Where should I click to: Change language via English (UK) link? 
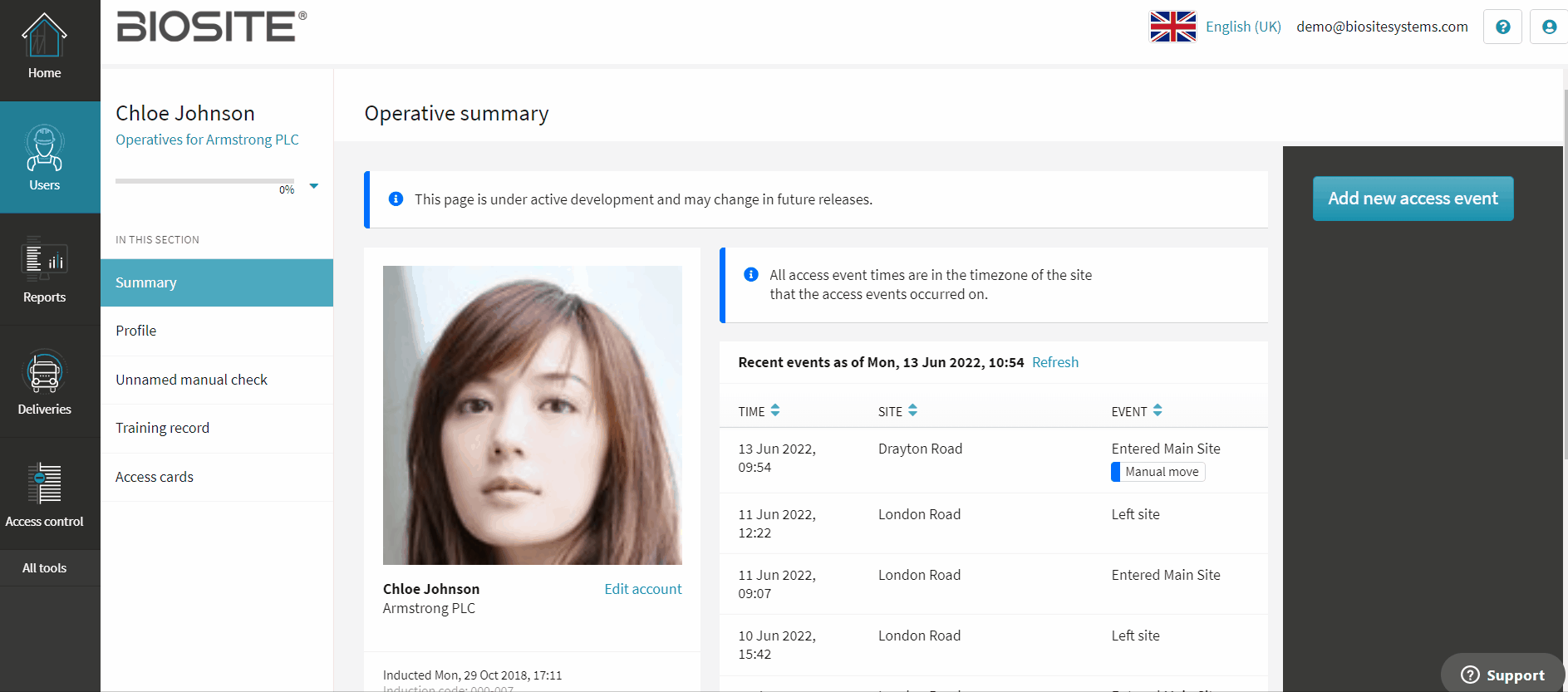1243,27
